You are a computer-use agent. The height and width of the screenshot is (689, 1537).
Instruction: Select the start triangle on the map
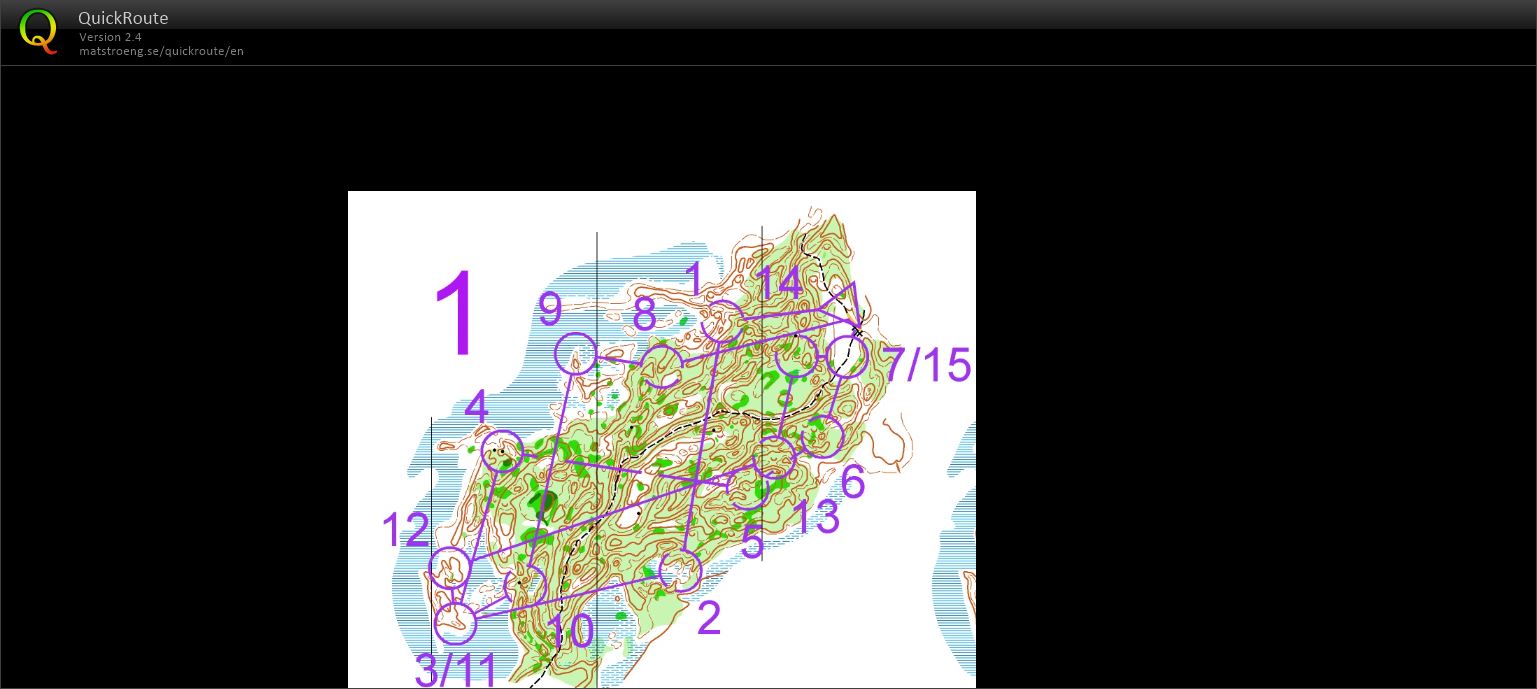click(846, 304)
